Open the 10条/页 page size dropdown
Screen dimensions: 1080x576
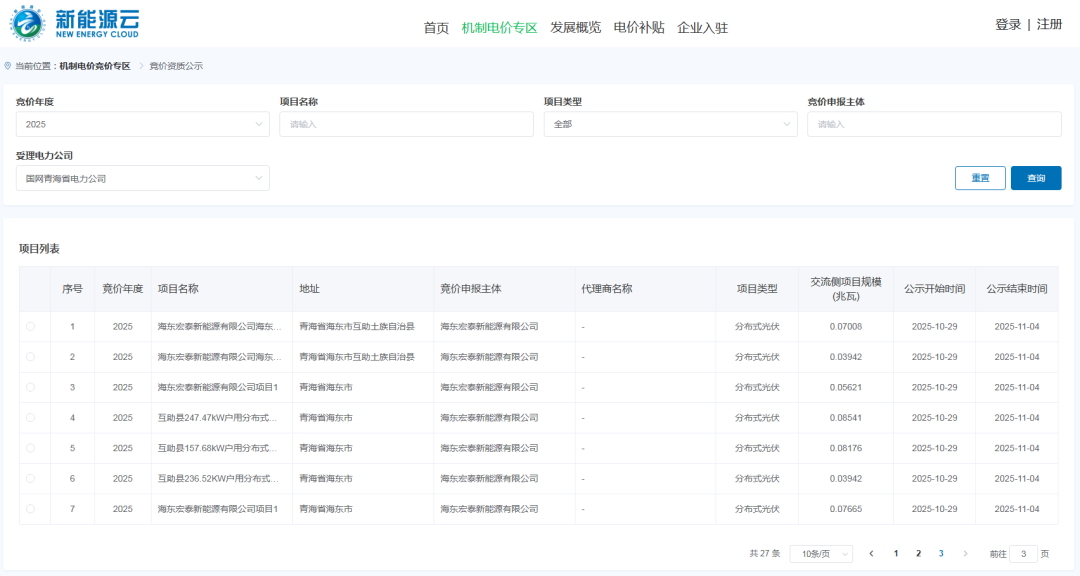[820, 553]
